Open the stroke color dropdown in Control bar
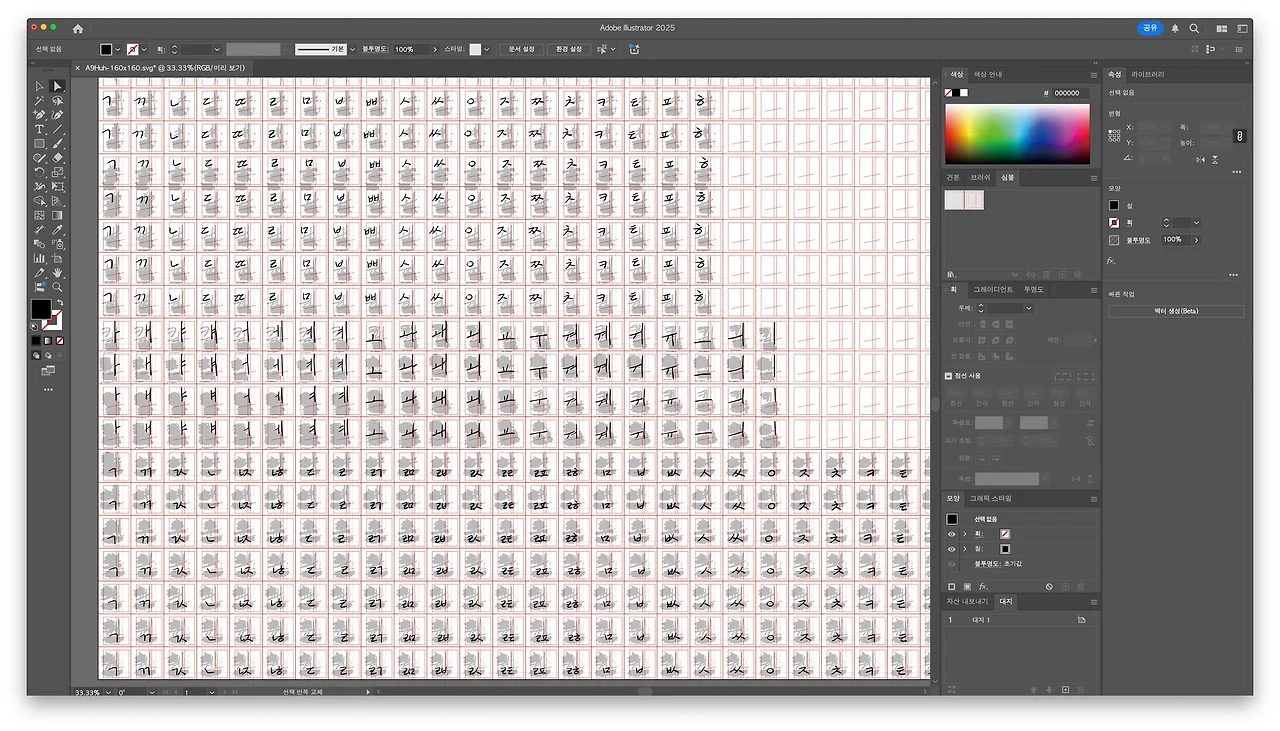 pyautogui.click(x=144, y=49)
